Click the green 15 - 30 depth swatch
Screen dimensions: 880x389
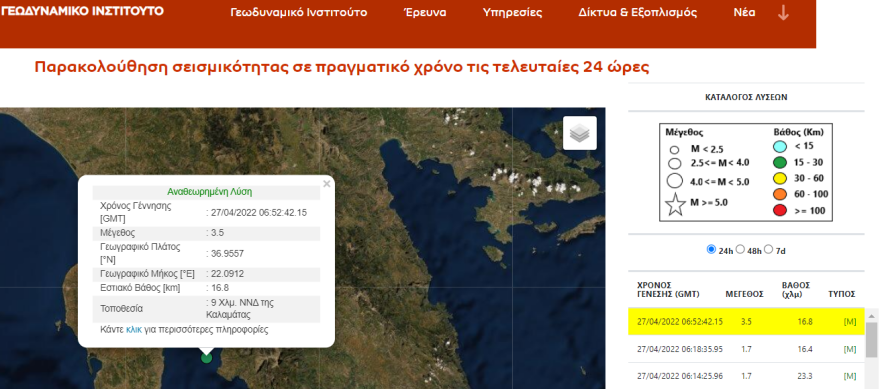[781, 163]
